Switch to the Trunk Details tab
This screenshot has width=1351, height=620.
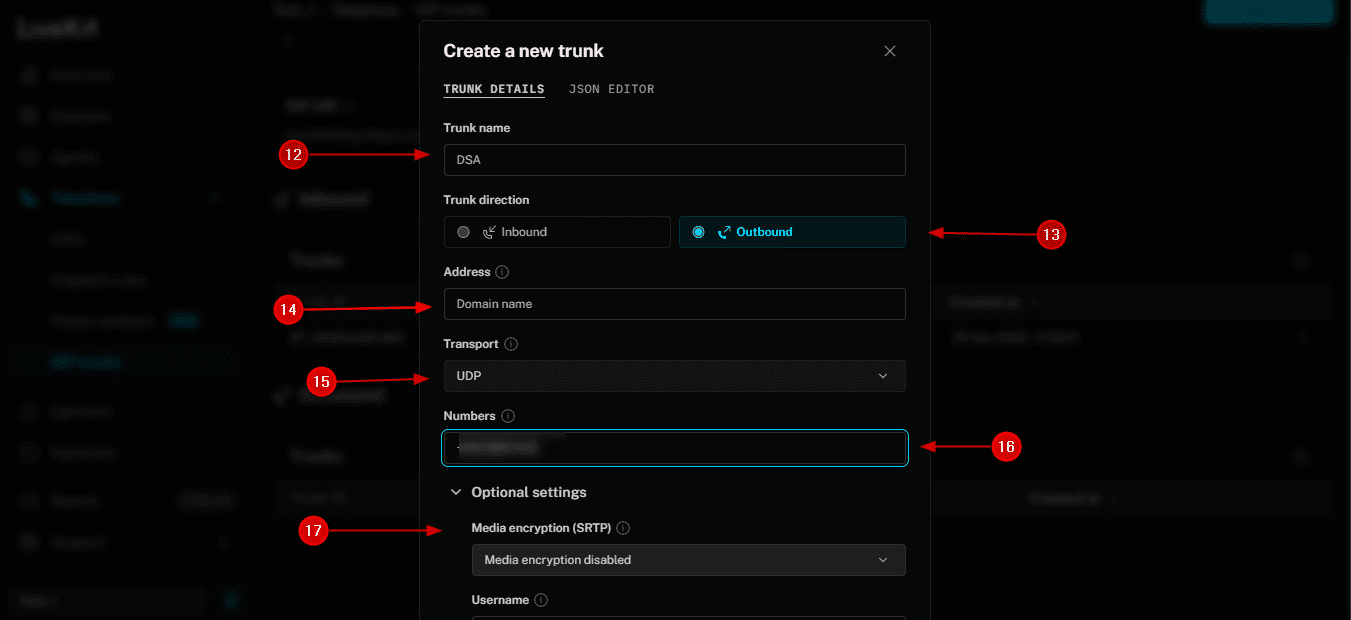pyautogui.click(x=494, y=89)
